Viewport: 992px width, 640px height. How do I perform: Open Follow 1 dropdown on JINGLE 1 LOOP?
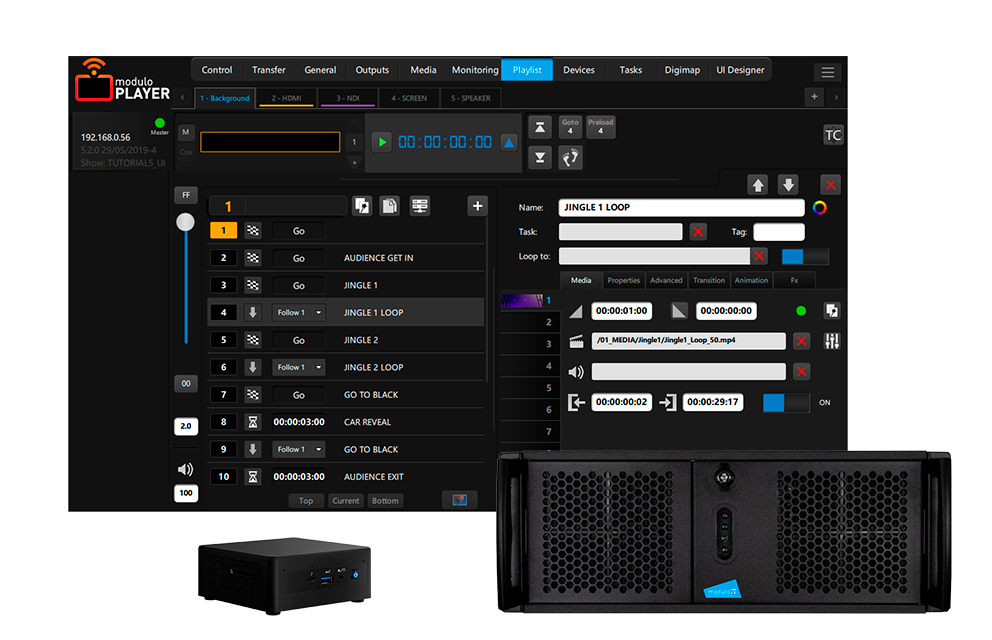[x=299, y=312]
